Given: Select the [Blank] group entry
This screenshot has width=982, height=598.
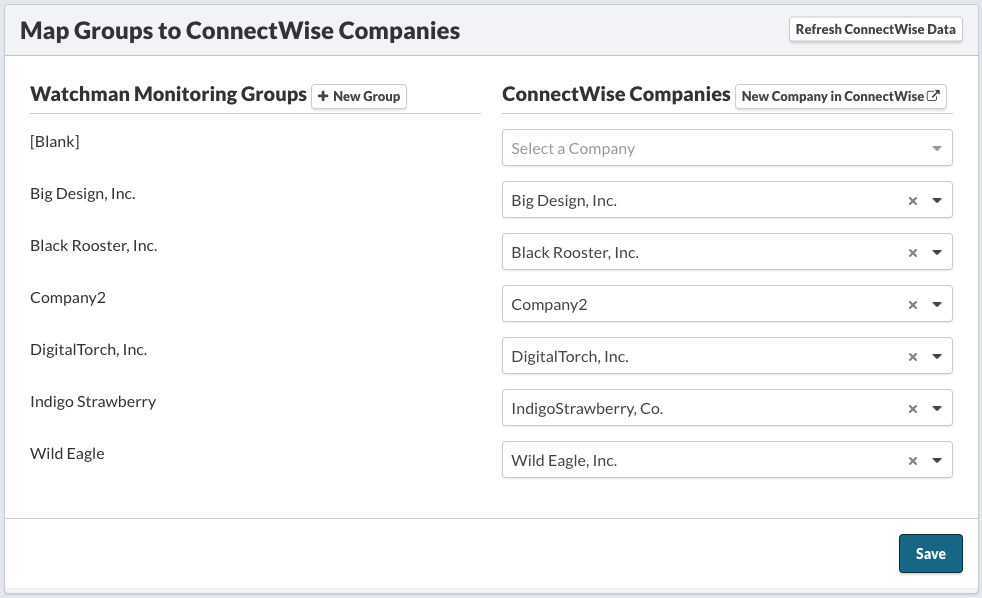Looking at the screenshot, I should point(55,141).
